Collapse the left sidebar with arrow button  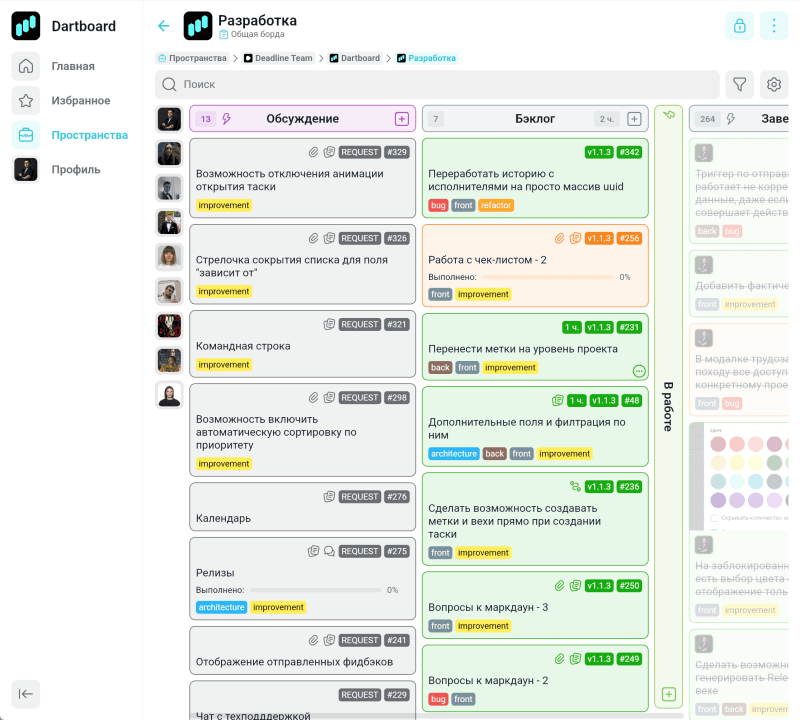[26, 694]
